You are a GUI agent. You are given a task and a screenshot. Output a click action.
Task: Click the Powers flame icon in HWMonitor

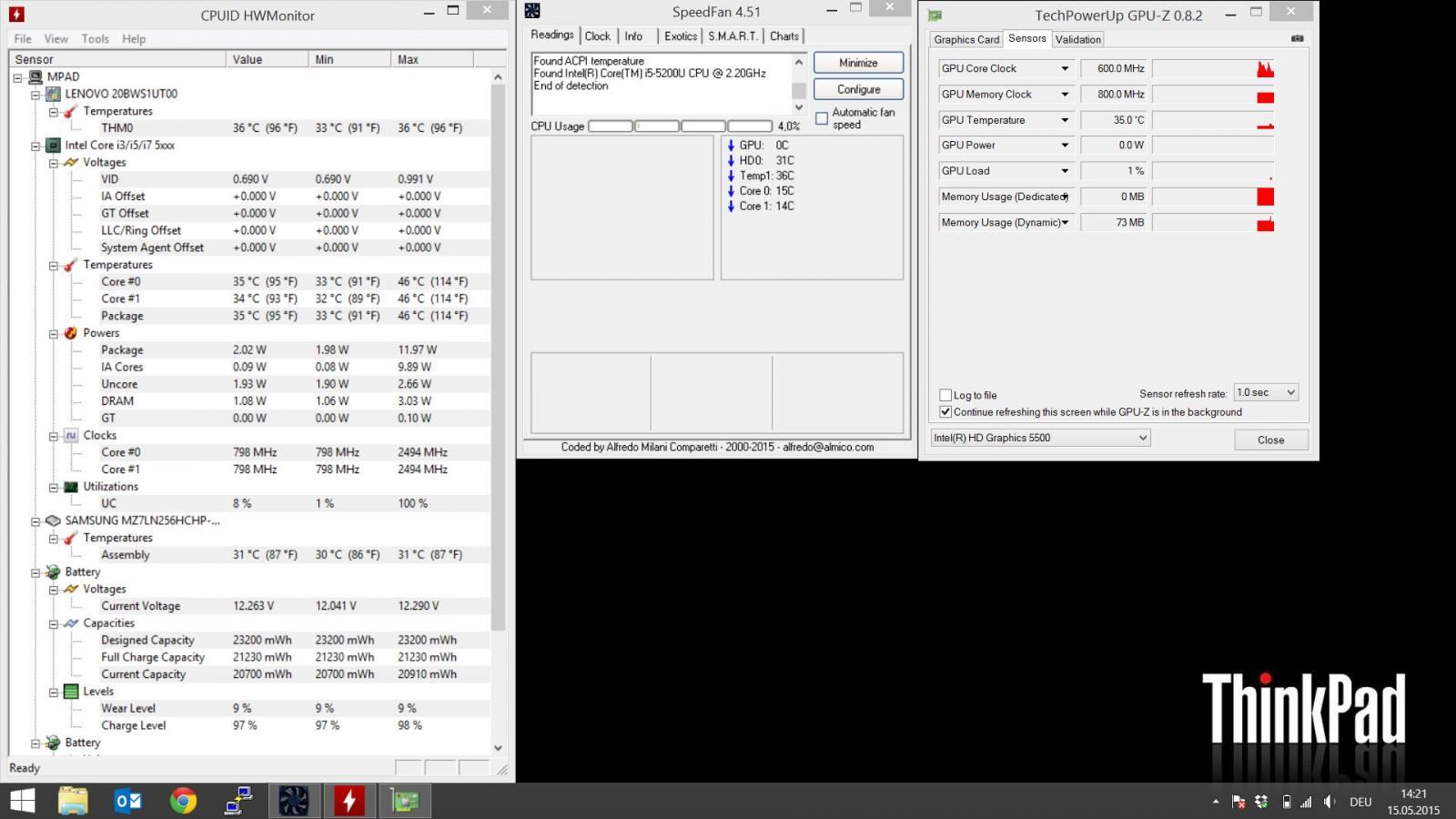point(71,333)
